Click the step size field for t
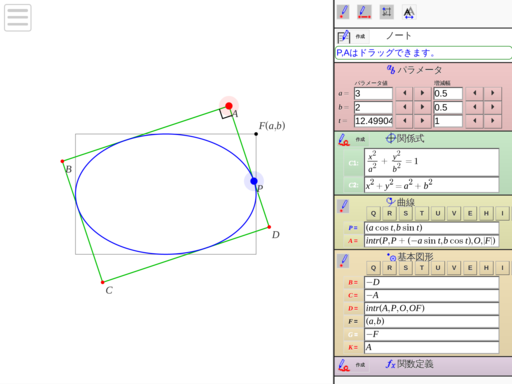 pyautogui.click(x=448, y=121)
